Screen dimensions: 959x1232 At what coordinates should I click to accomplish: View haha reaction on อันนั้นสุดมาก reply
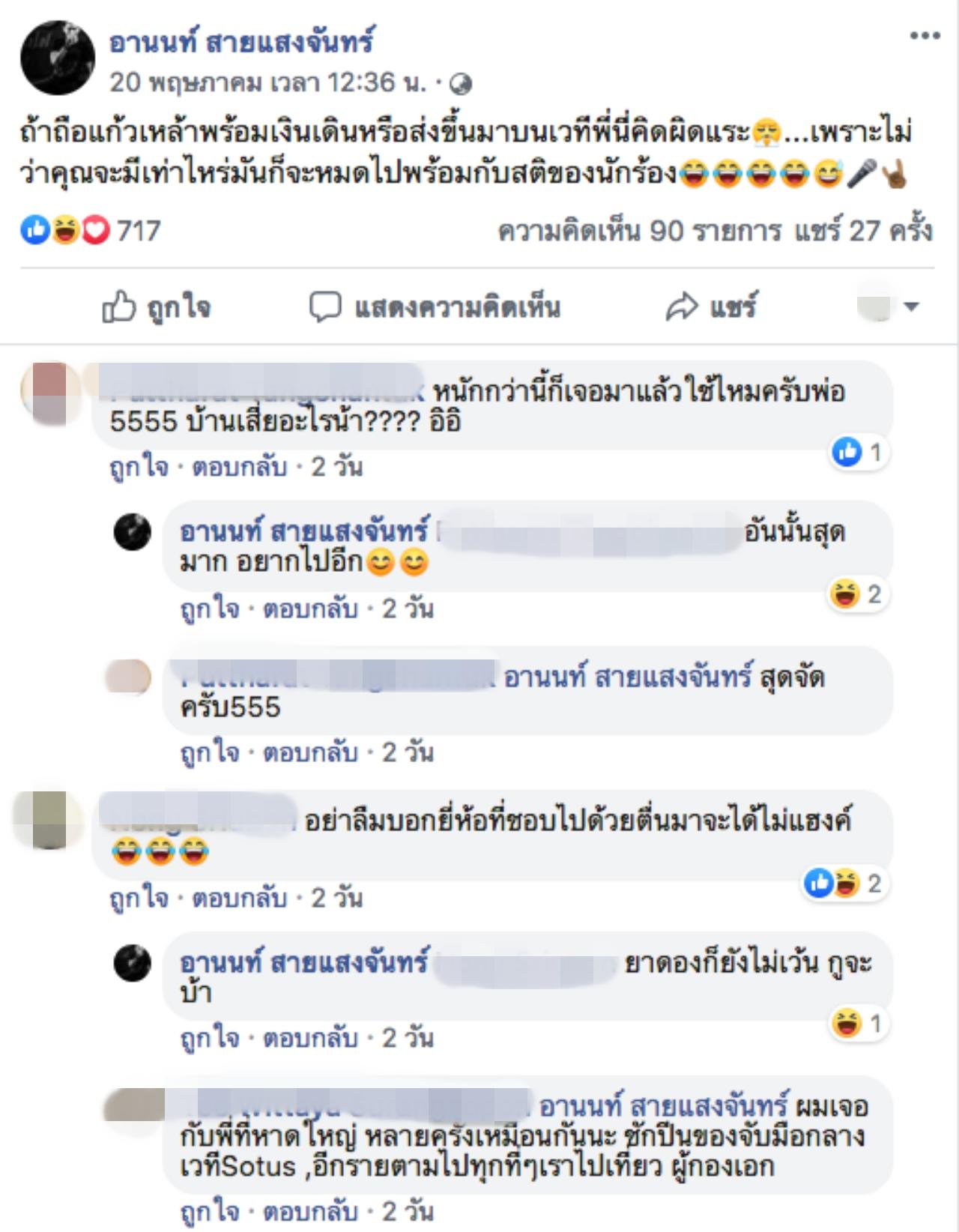pyautogui.click(x=857, y=594)
